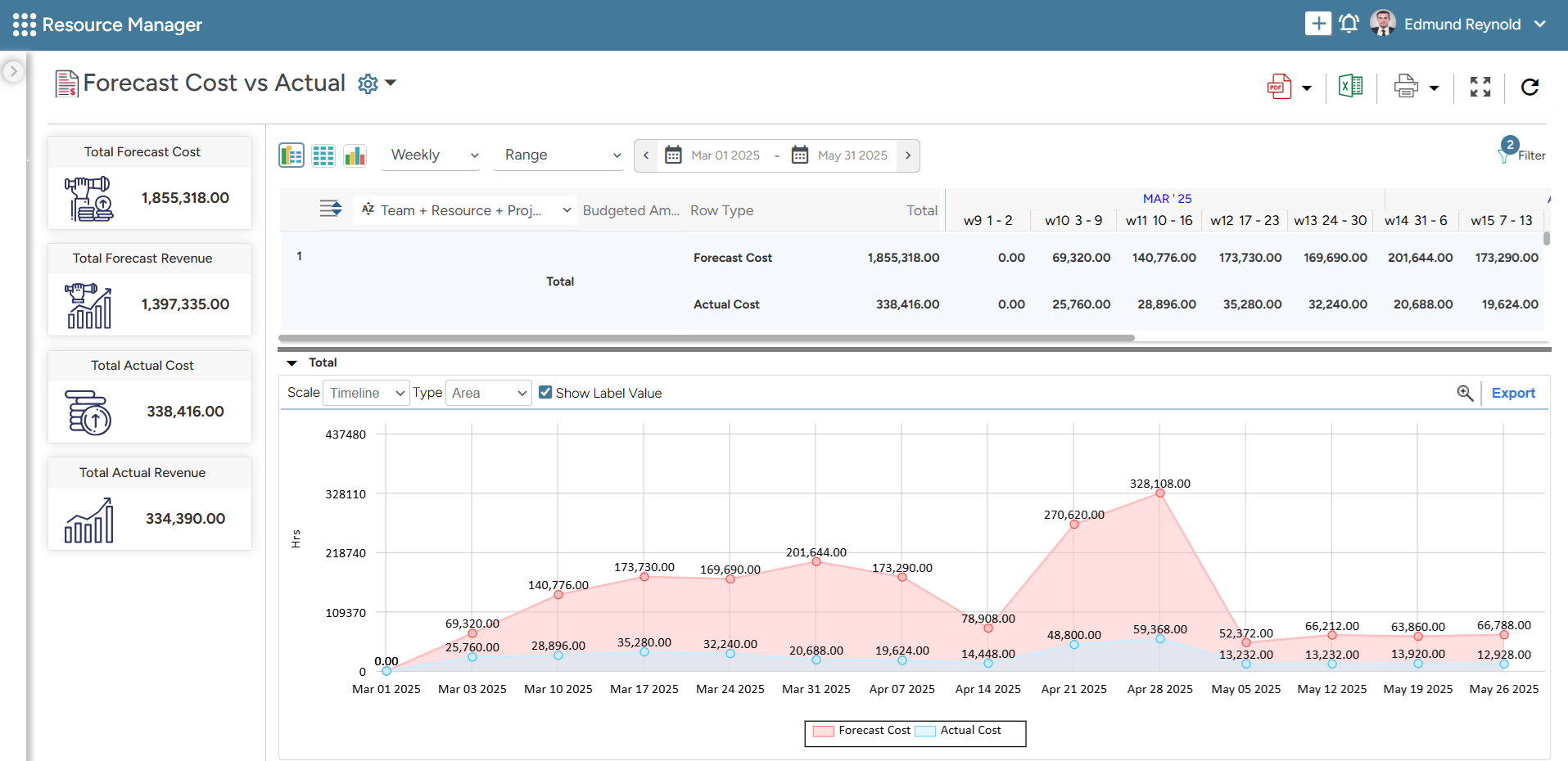Open PDF export options arrow
Image resolution: width=1568 pixels, height=761 pixels.
click(1307, 88)
